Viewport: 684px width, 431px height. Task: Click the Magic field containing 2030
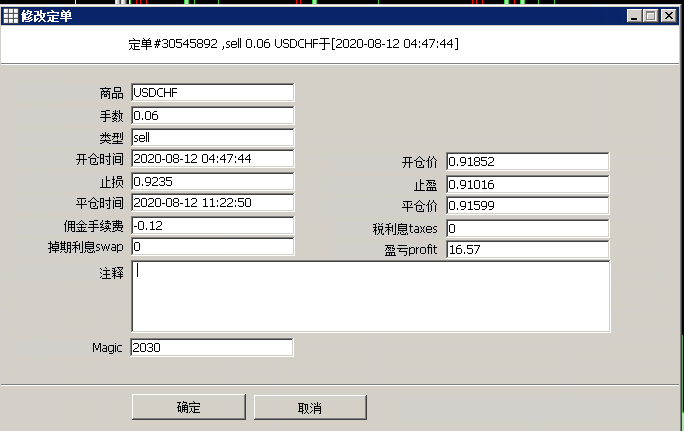[x=212, y=348]
